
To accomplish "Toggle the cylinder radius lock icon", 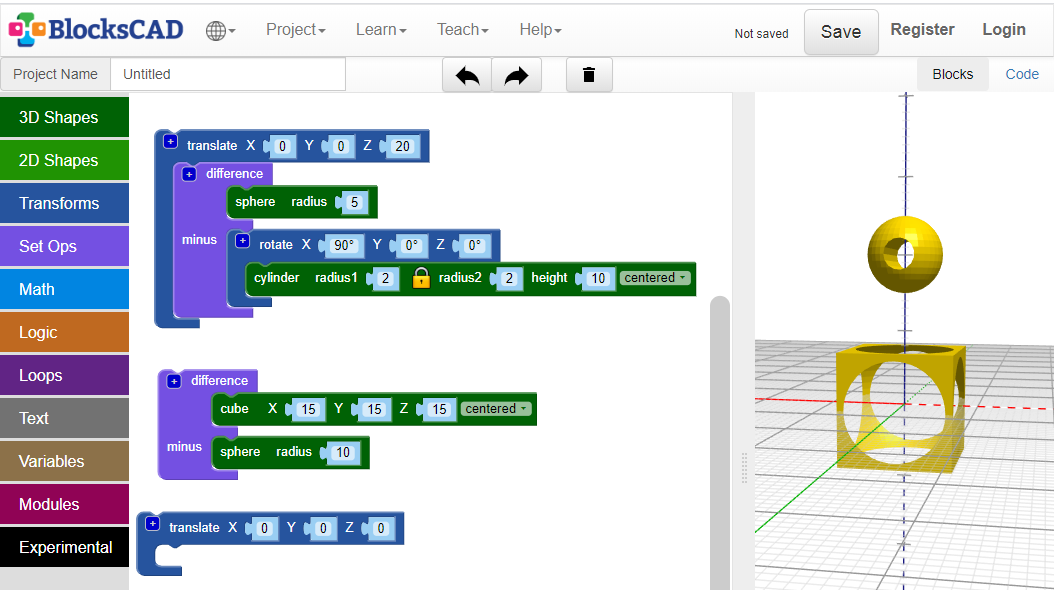I will (x=421, y=278).
